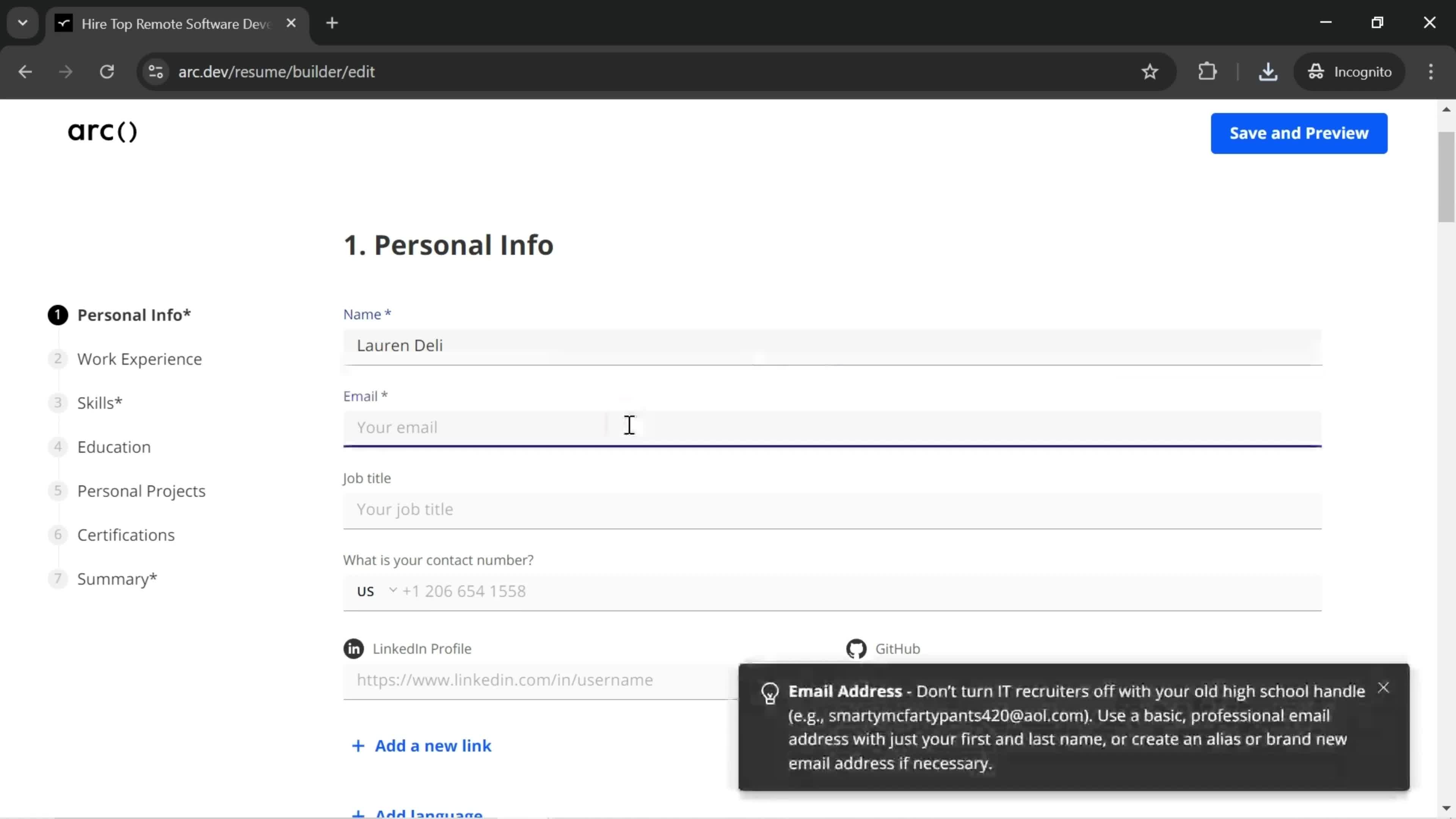Select the Work Experience tab
1456x819 pixels.
click(x=140, y=358)
